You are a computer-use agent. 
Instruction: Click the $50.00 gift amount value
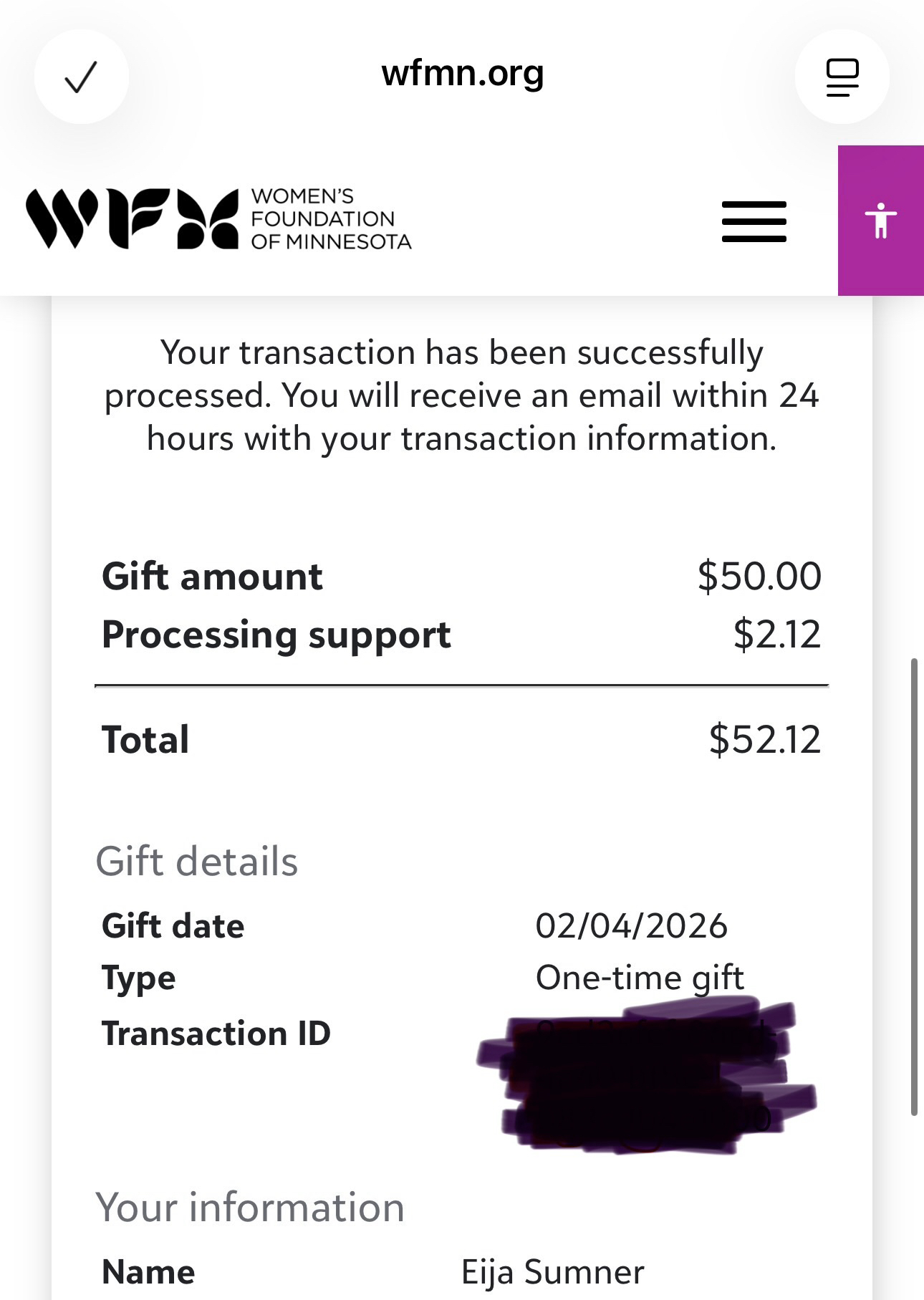[x=759, y=577]
